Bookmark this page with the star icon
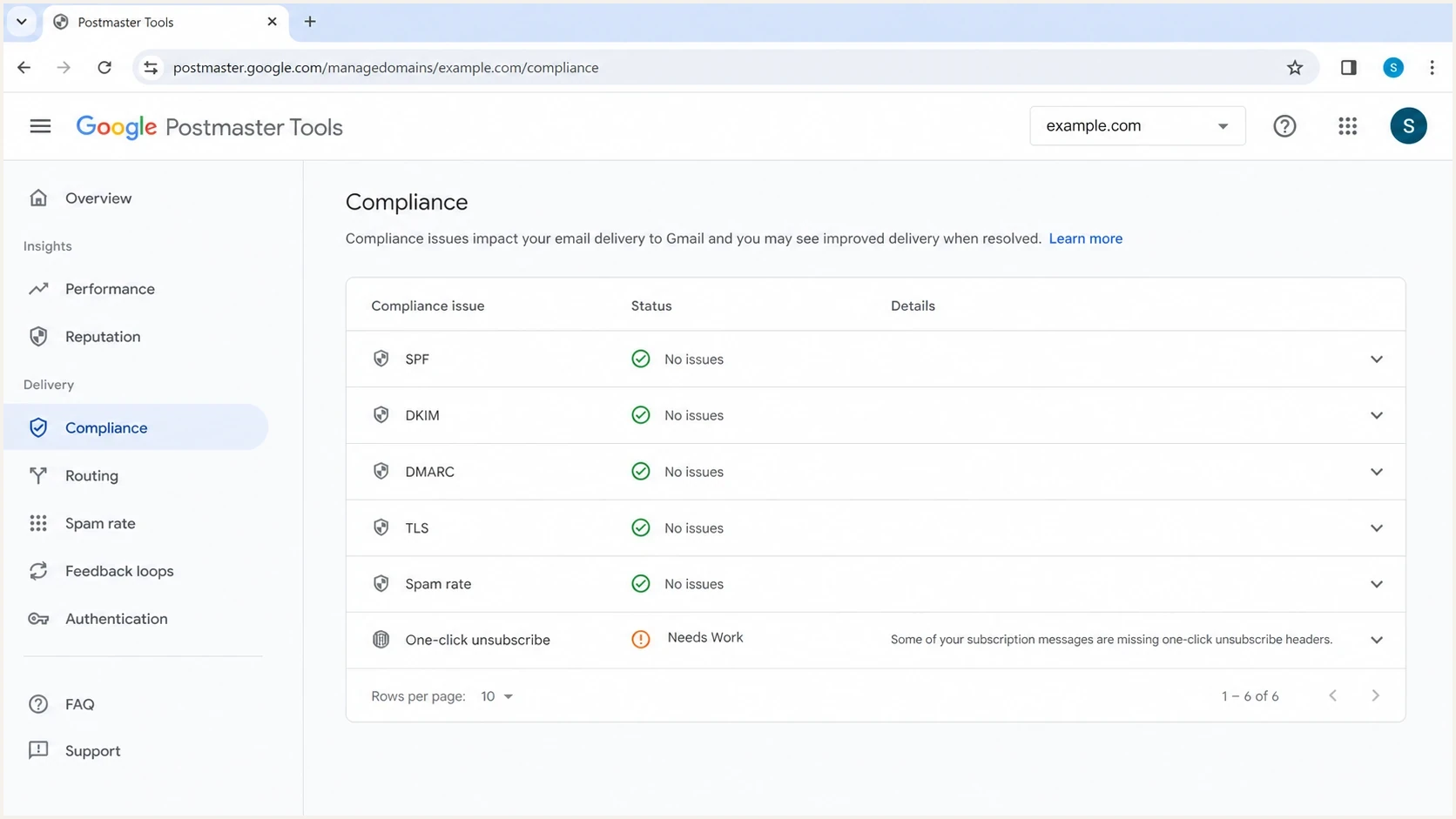The width and height of the screenshot is (1456, 819). coord(1295,68)
